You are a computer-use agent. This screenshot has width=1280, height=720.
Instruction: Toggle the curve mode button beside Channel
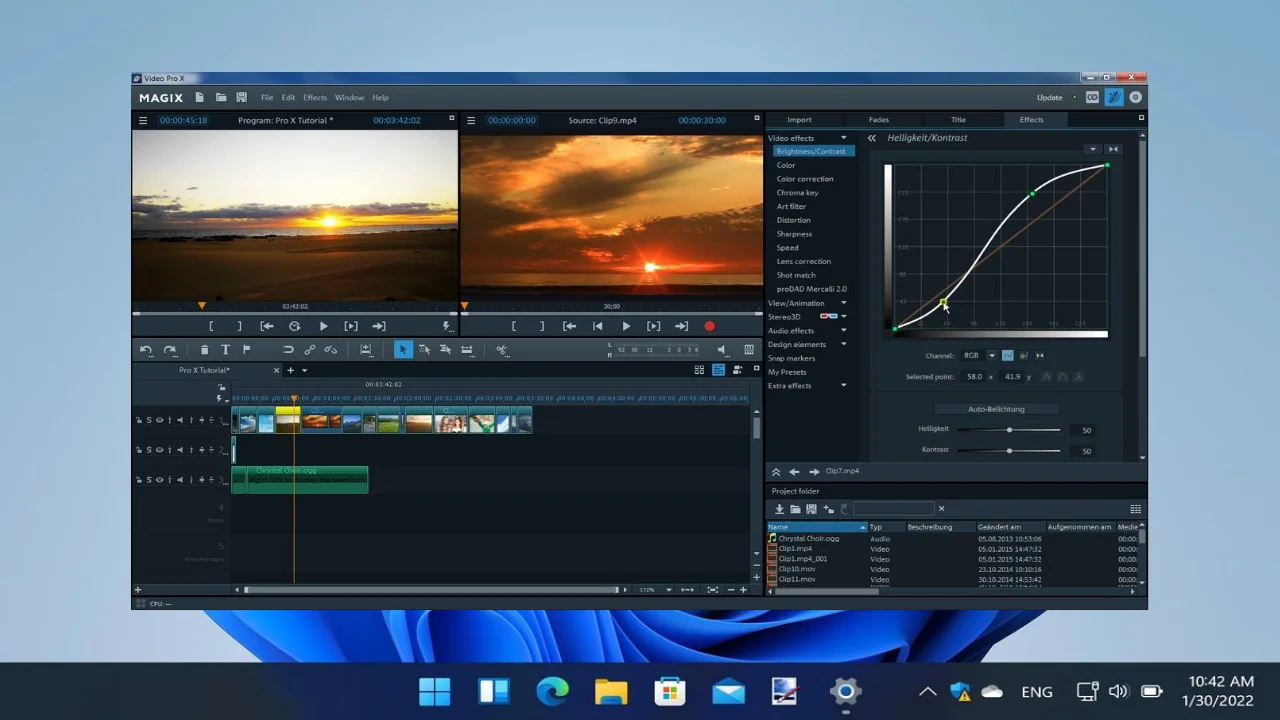[1008, 355]
